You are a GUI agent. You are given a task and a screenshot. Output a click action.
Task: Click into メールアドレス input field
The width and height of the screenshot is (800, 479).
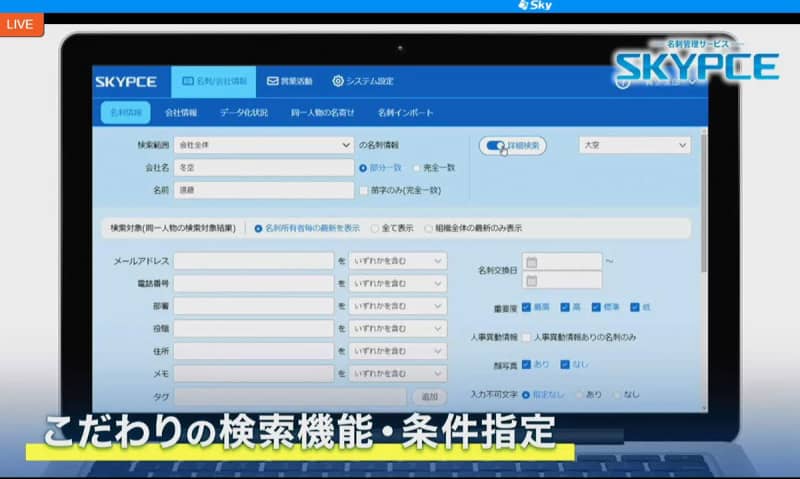coord(254,261)
